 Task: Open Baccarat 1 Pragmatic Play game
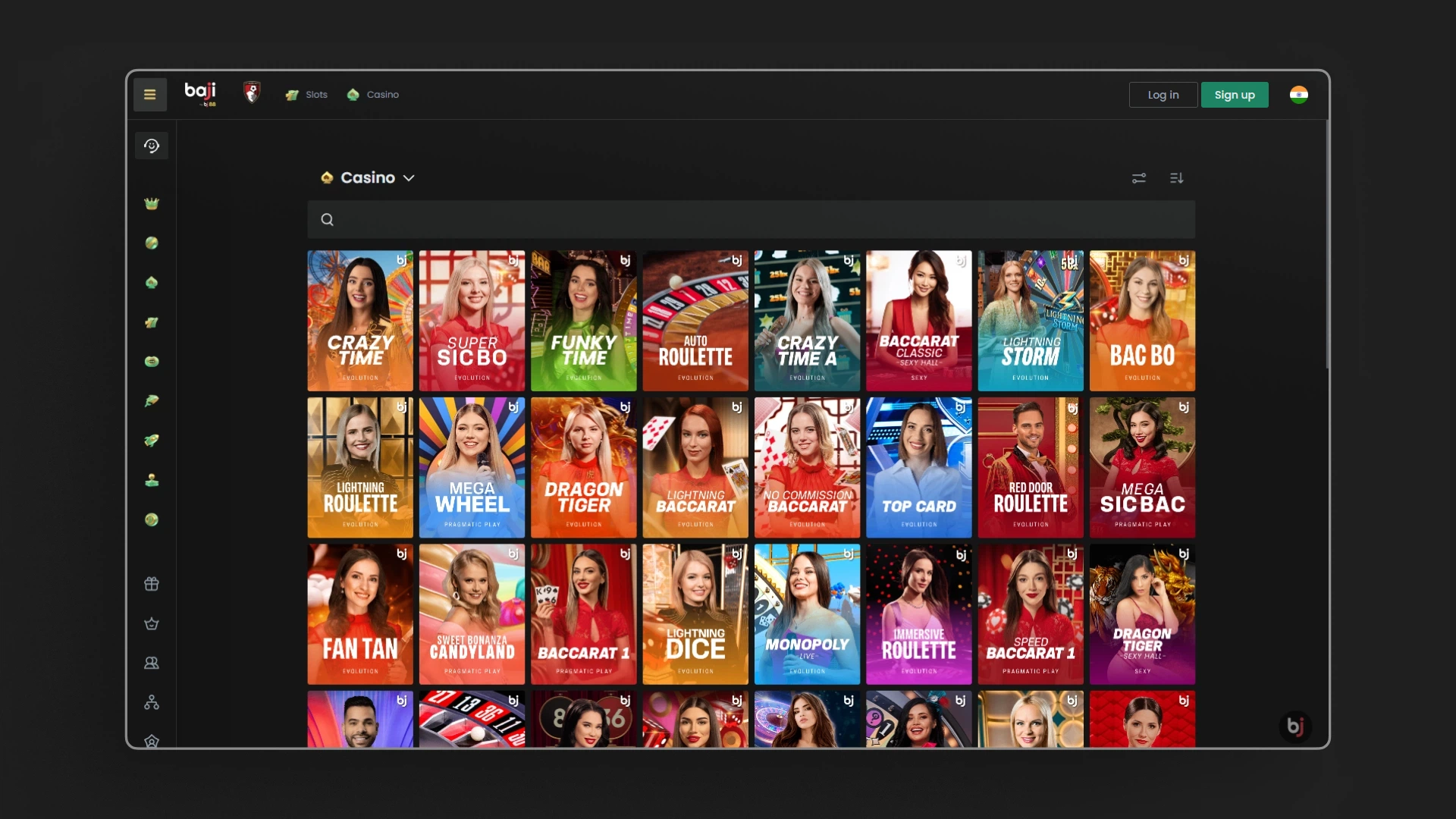click(x=584, y=614)
